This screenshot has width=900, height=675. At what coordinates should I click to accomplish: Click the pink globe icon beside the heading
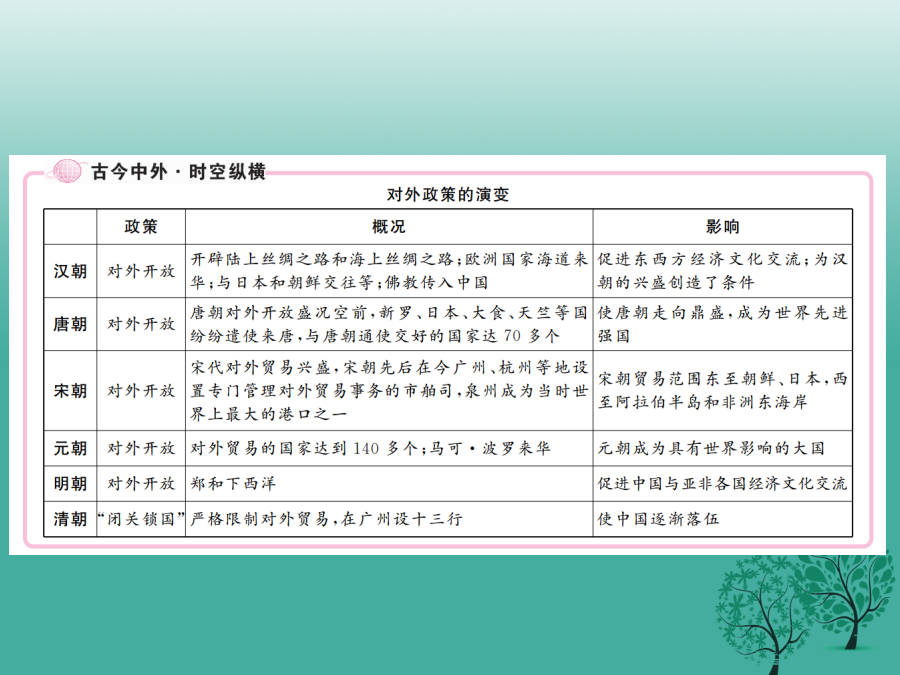(x=68, y=171)
